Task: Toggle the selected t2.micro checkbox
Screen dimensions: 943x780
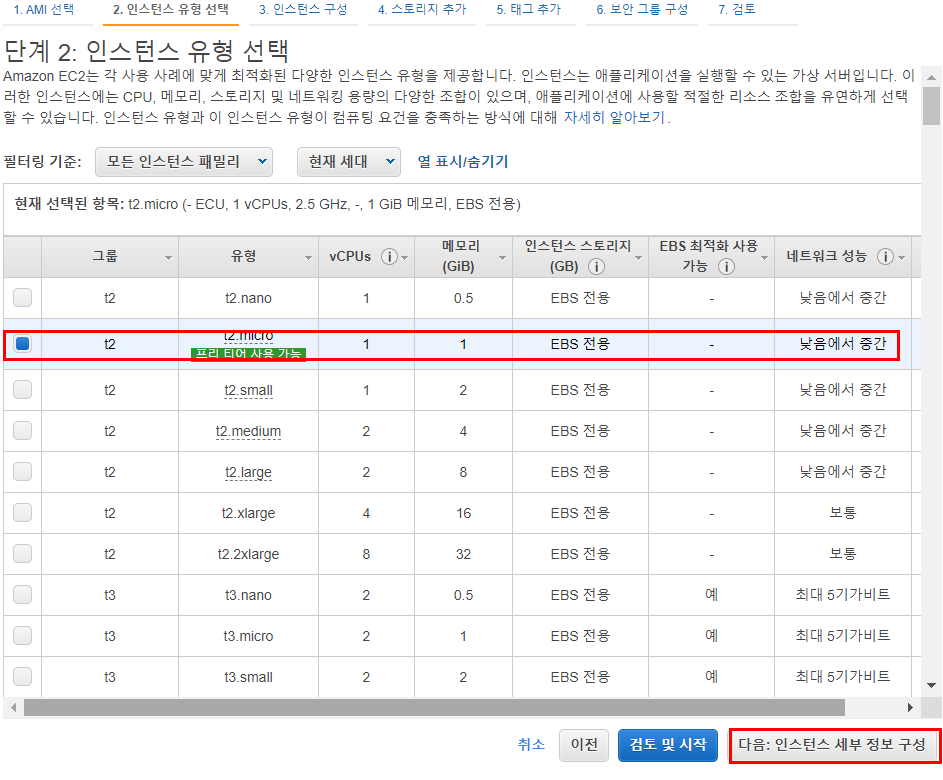Action: tap(23, 343)
